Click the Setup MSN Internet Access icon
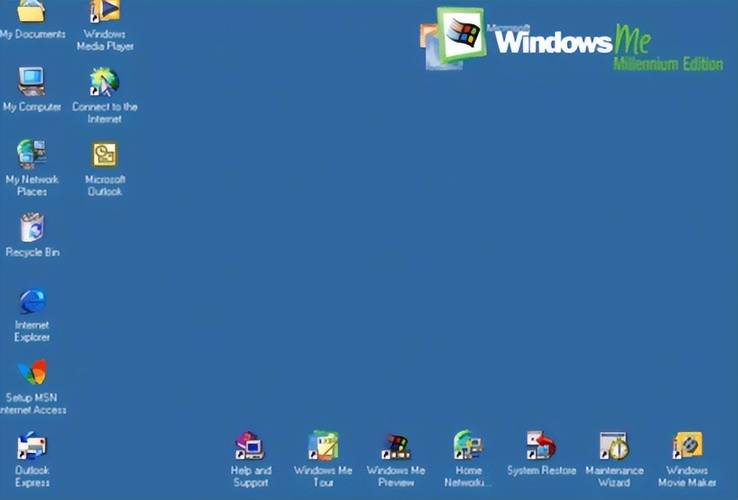 coord(32,372)
